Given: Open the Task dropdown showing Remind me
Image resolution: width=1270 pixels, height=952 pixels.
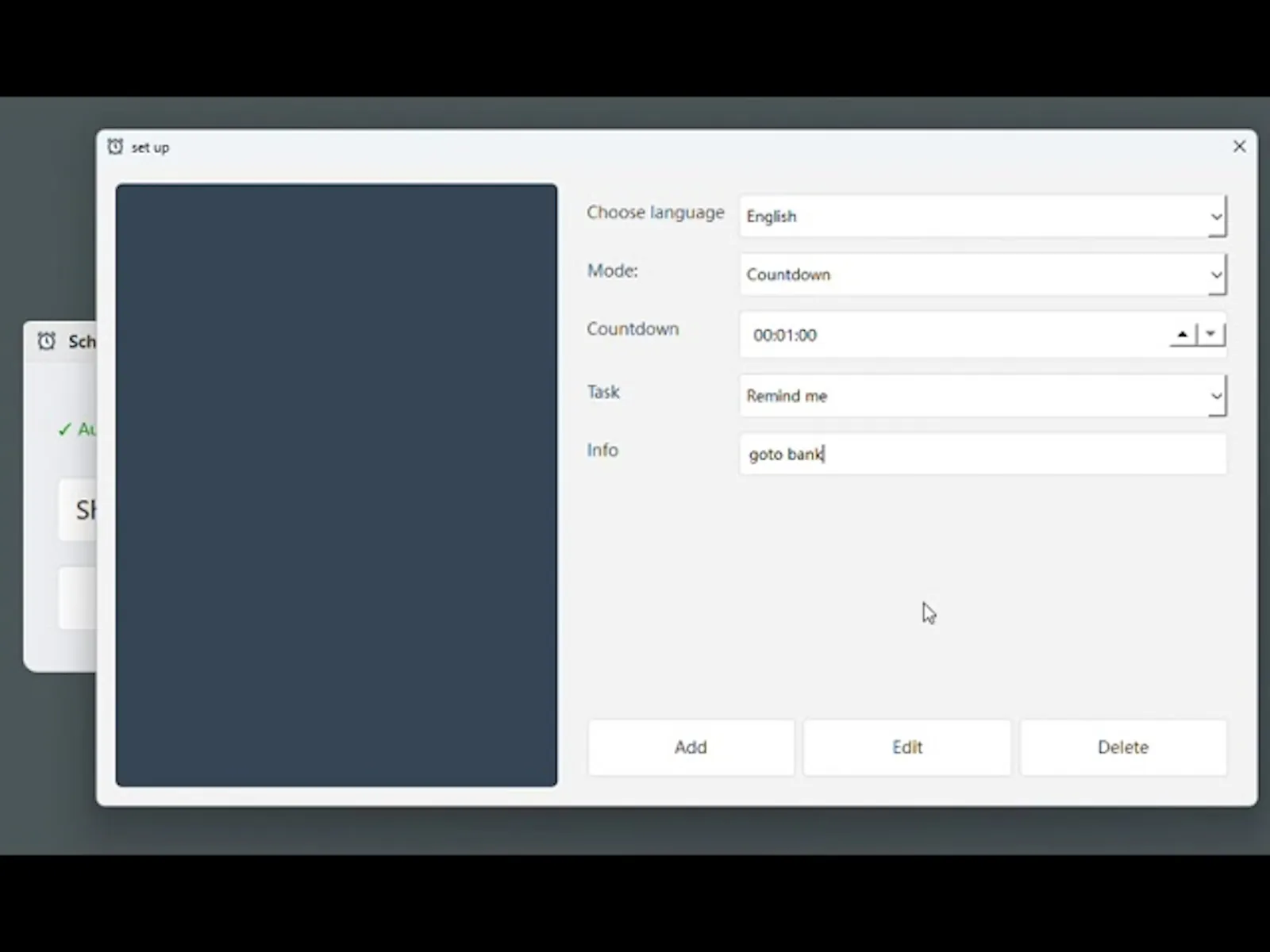Looking at the screenshot, I should click(x=983, y=396).
